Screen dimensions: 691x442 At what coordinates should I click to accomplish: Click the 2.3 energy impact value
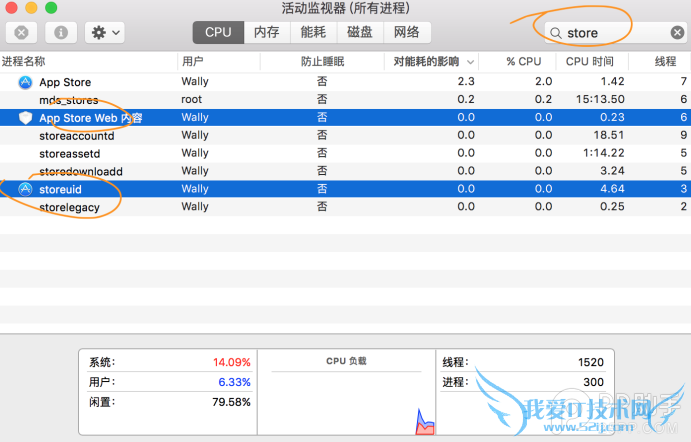click(466, 82)
